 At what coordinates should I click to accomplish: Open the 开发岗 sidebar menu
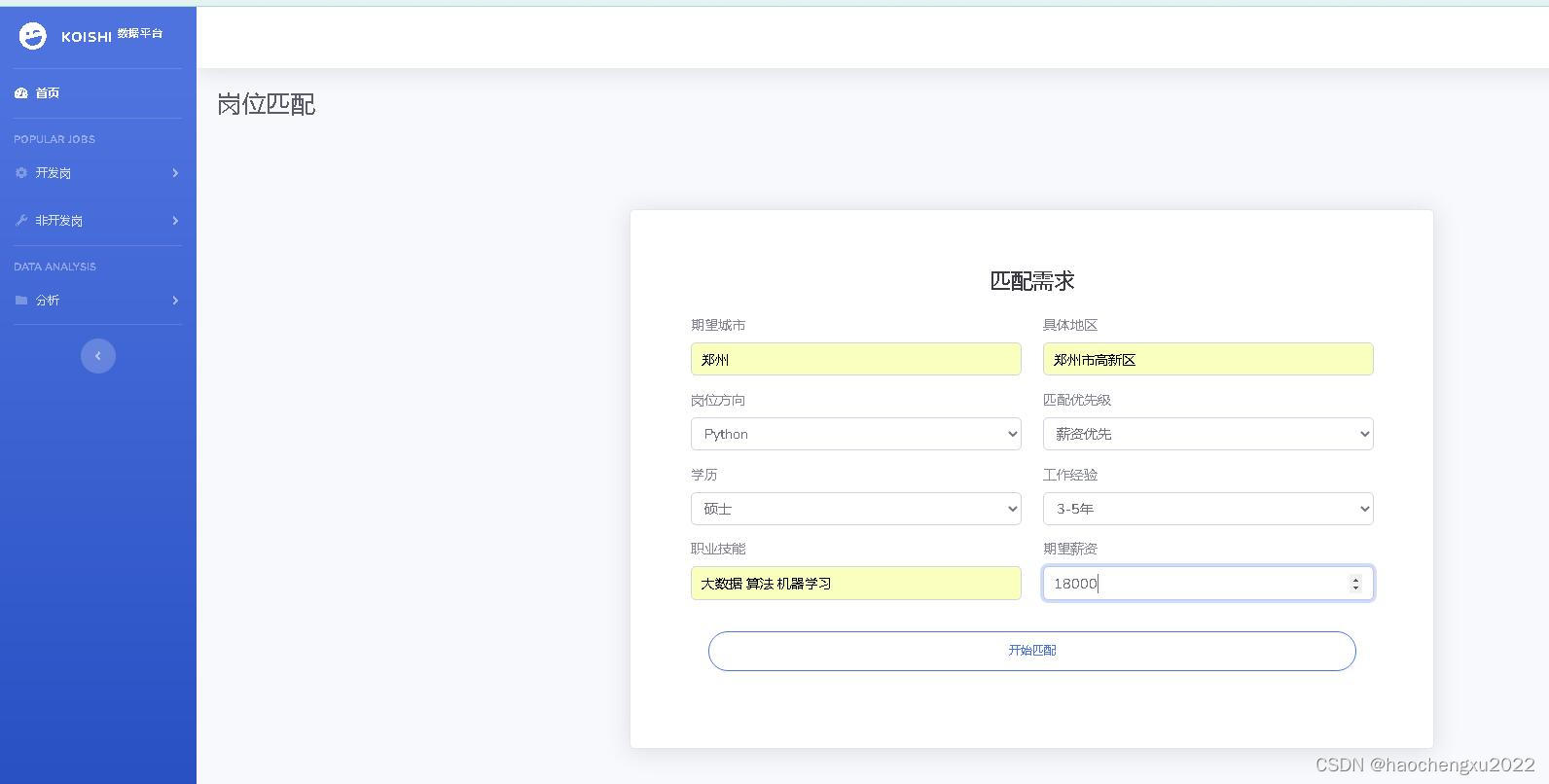(97, 173)
